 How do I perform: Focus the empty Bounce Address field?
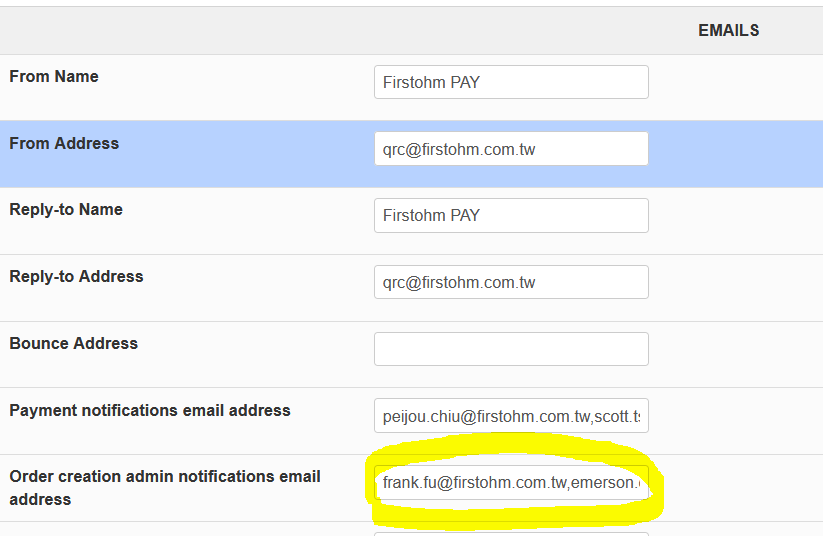(x=511, y=349)
